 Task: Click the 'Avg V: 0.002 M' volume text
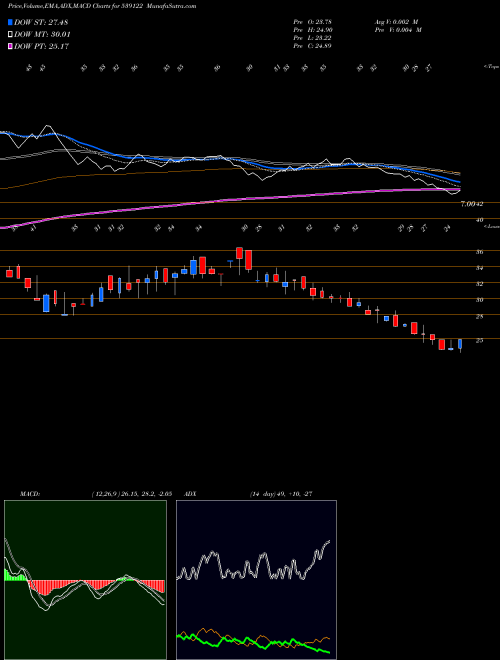point(395,22)
